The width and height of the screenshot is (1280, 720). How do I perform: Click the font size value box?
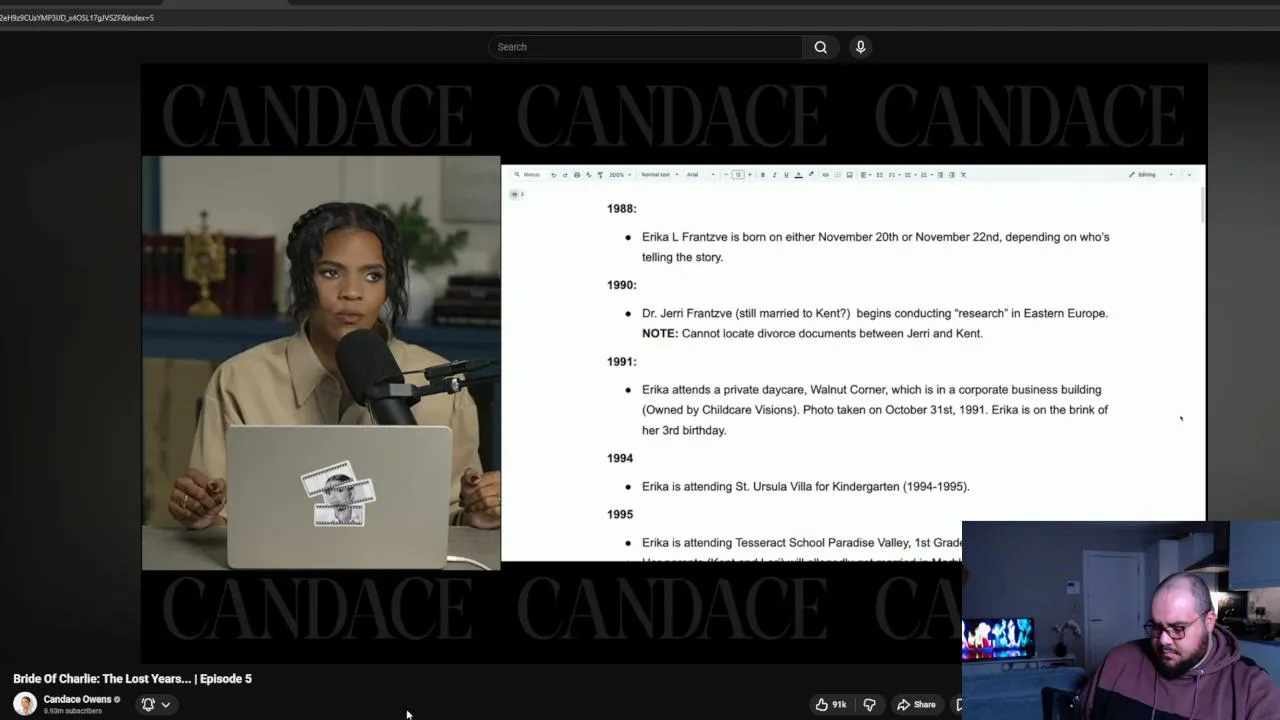click(738, 175)
